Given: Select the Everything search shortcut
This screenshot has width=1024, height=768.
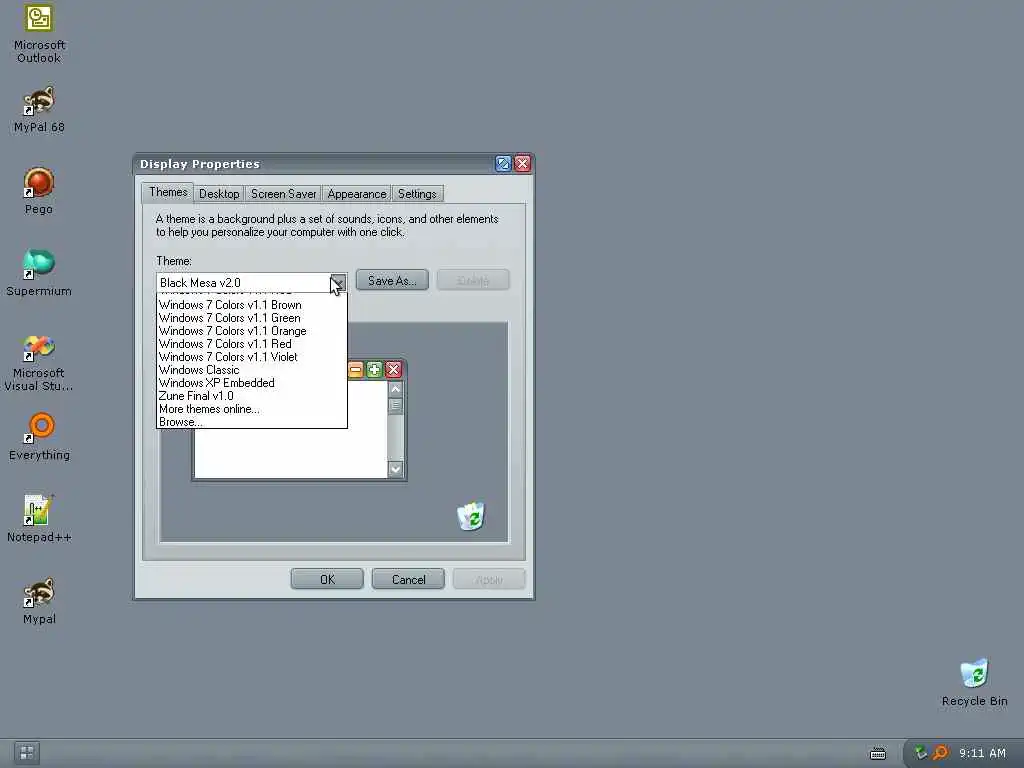Looking at the screenshot, I should (x=39, y=437).
